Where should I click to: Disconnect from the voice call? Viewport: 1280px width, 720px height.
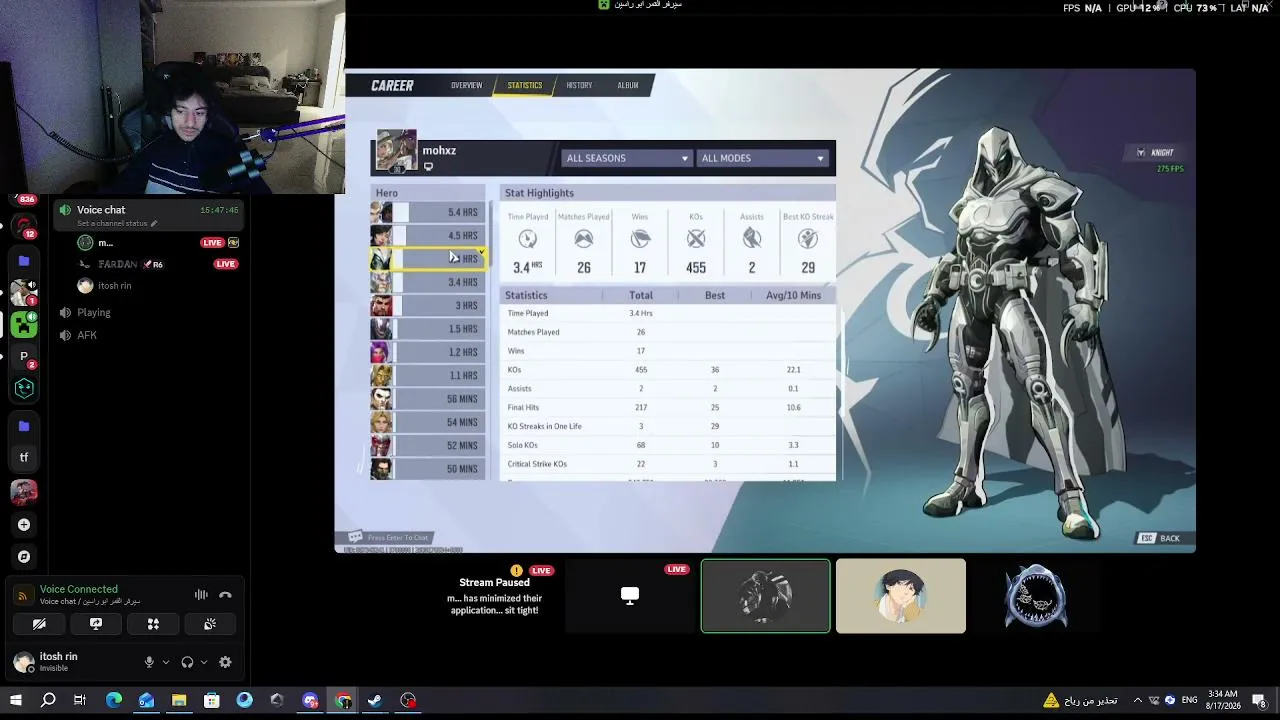pyautogui.click(x=225, y=595)
